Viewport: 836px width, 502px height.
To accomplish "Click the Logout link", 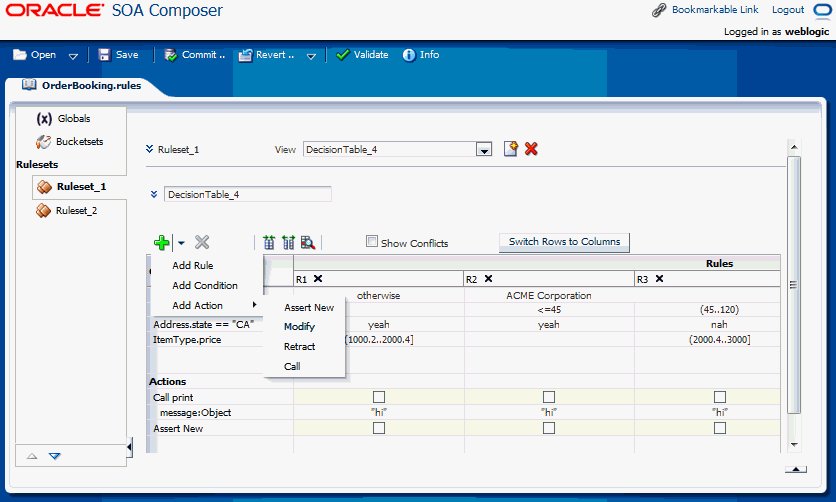I will pos(788,10).
